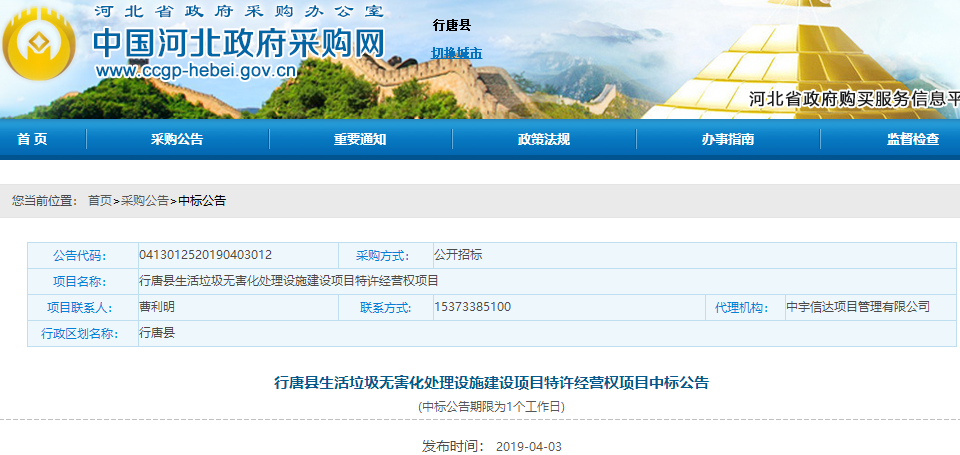Open 重要通知 in the navigation bar

tap(360, 139)
